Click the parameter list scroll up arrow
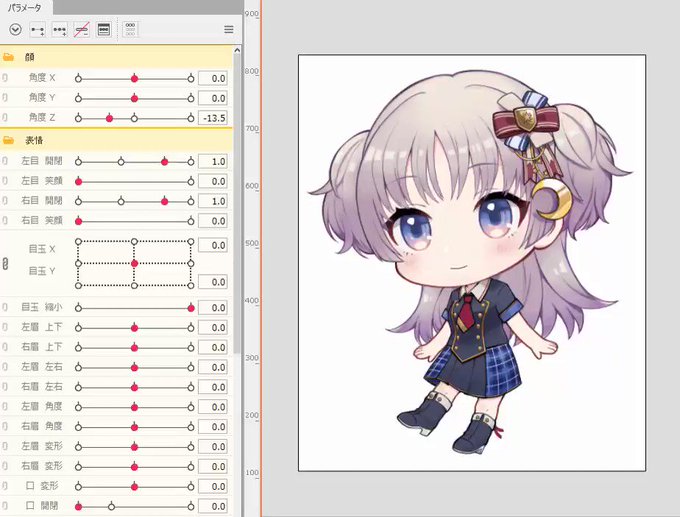The image size is (680, 517). [x=237, y=51]
